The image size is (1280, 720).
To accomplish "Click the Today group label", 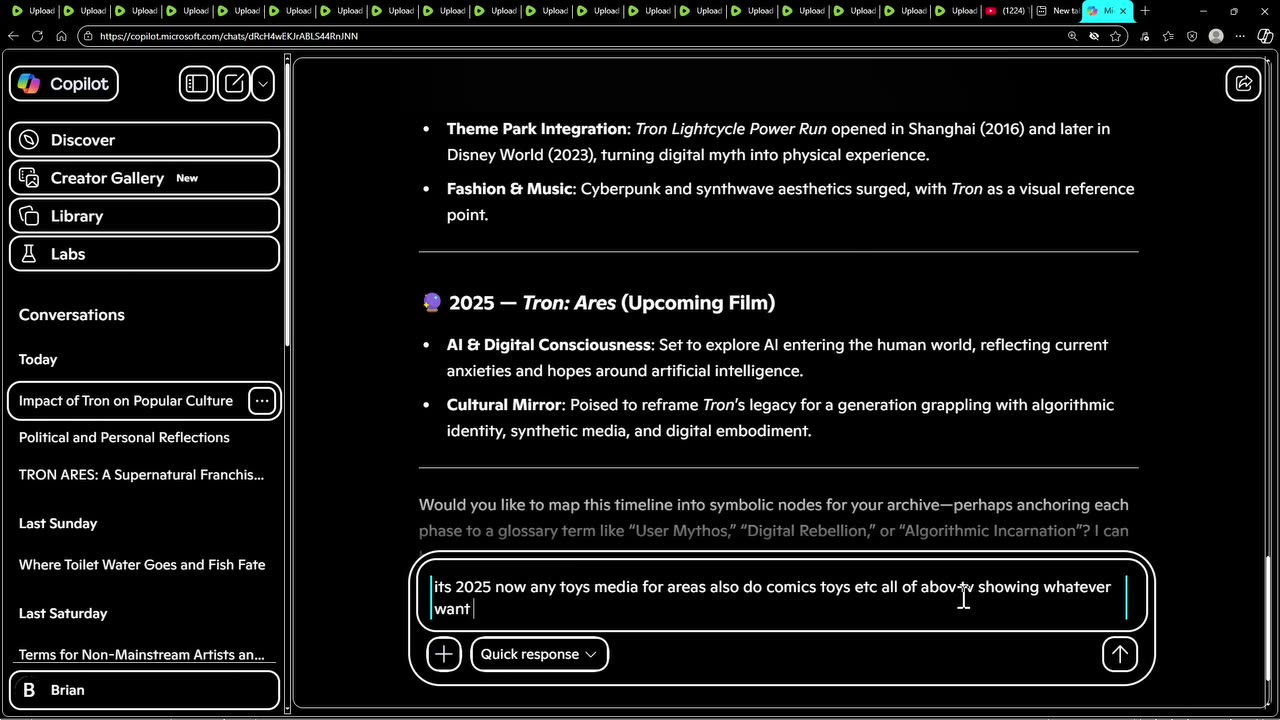I will [38, 360].
